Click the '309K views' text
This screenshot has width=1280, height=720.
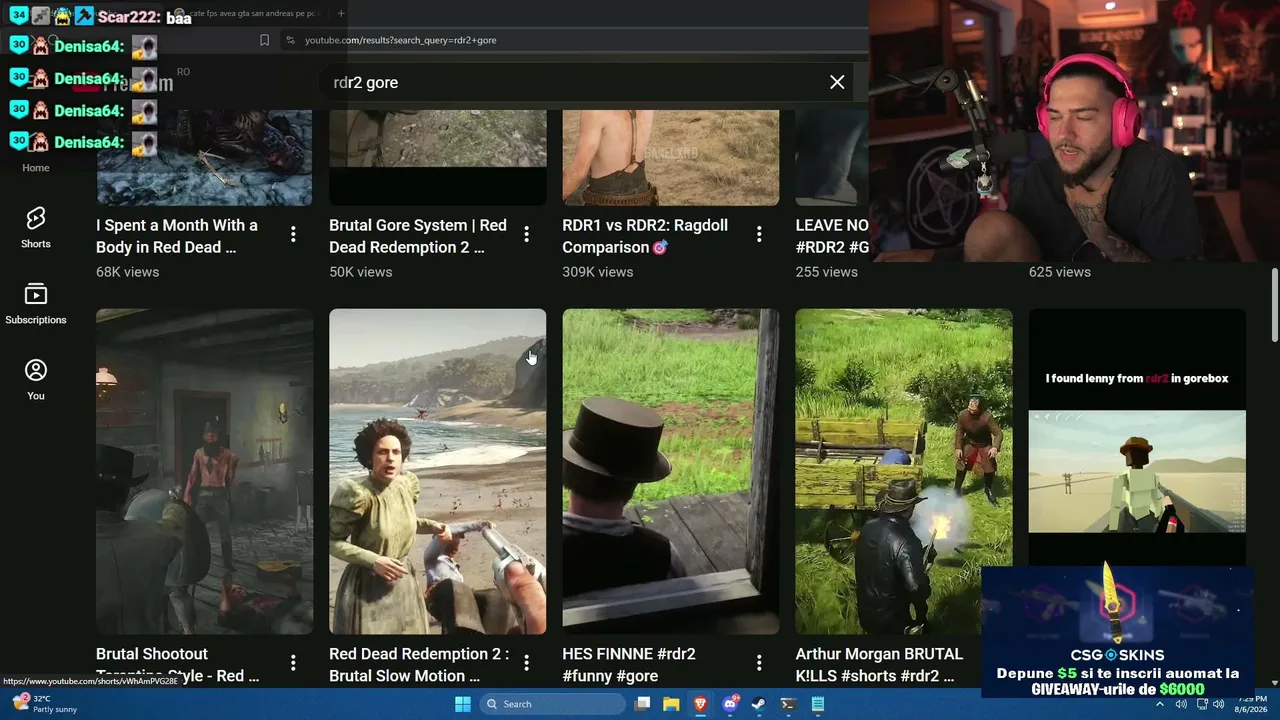(x=597, y=272)
